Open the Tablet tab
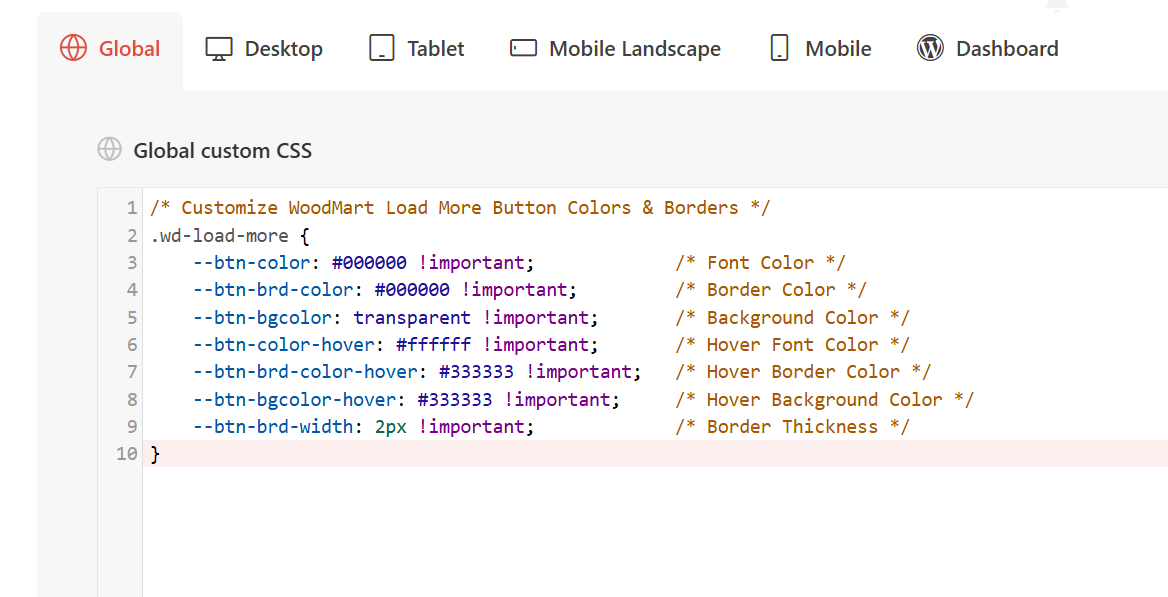 (416, 49)
